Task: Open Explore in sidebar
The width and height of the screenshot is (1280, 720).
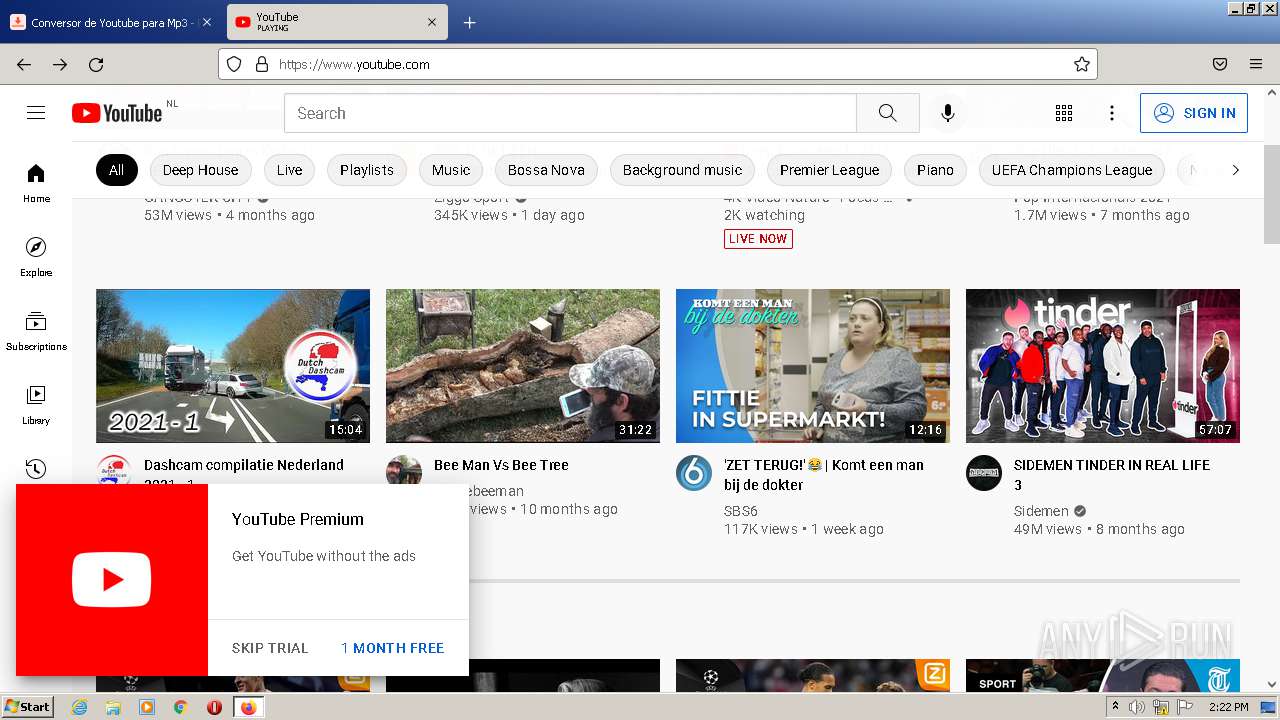Action: click(36, 257)
